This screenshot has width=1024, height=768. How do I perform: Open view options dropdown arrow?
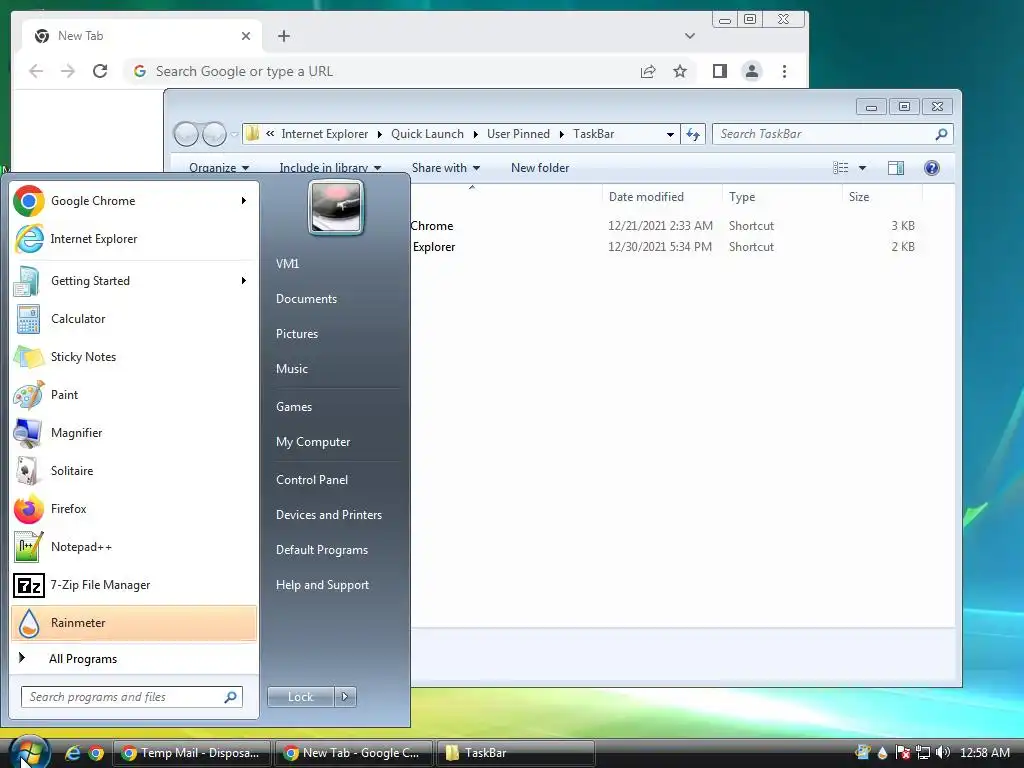pyautogui.click(x=862, y=168)
